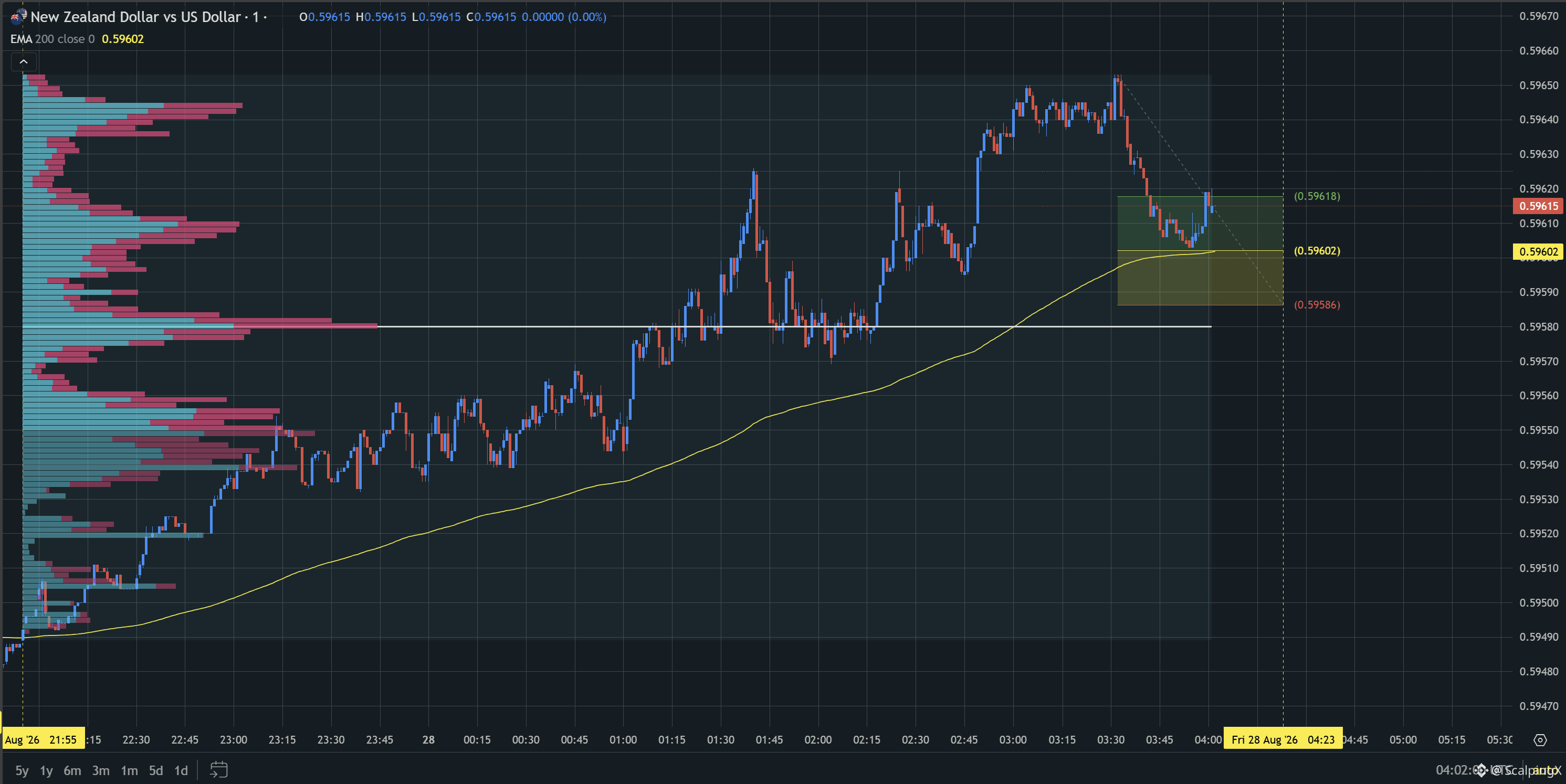Click the Low value L0.59615 in legend
Viewport: 1566px width, 784px height.
pyautogui.click(x=436, y=17)
